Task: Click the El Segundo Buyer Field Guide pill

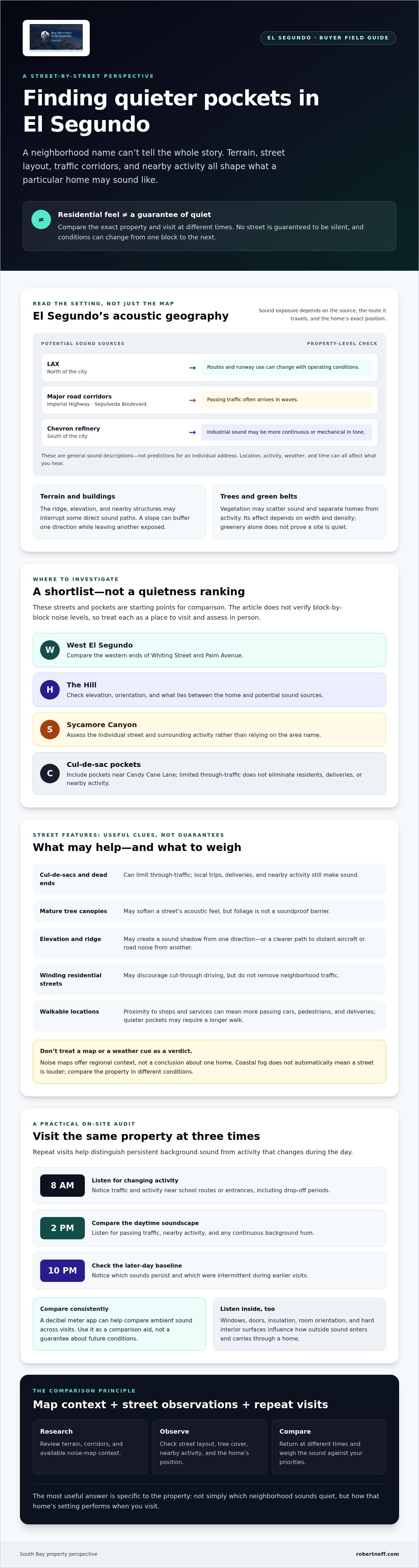Action: click(x=328, y=38)
